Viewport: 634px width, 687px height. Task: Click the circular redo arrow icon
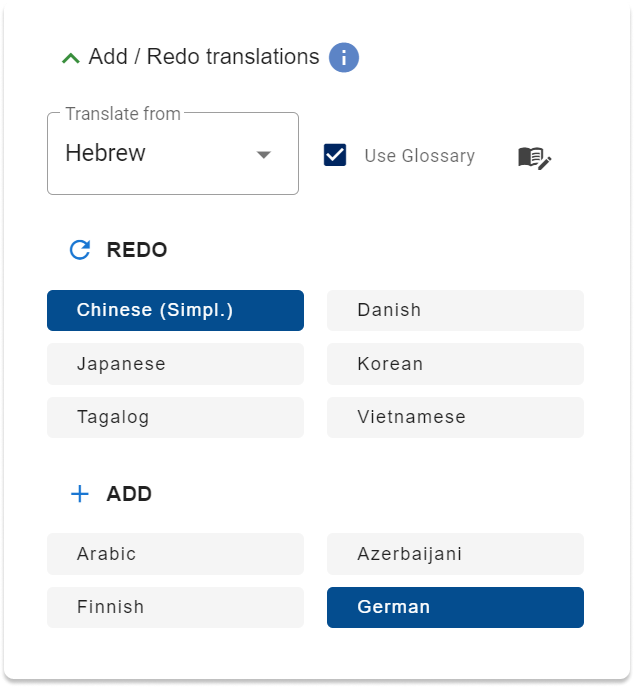point(80,250)
